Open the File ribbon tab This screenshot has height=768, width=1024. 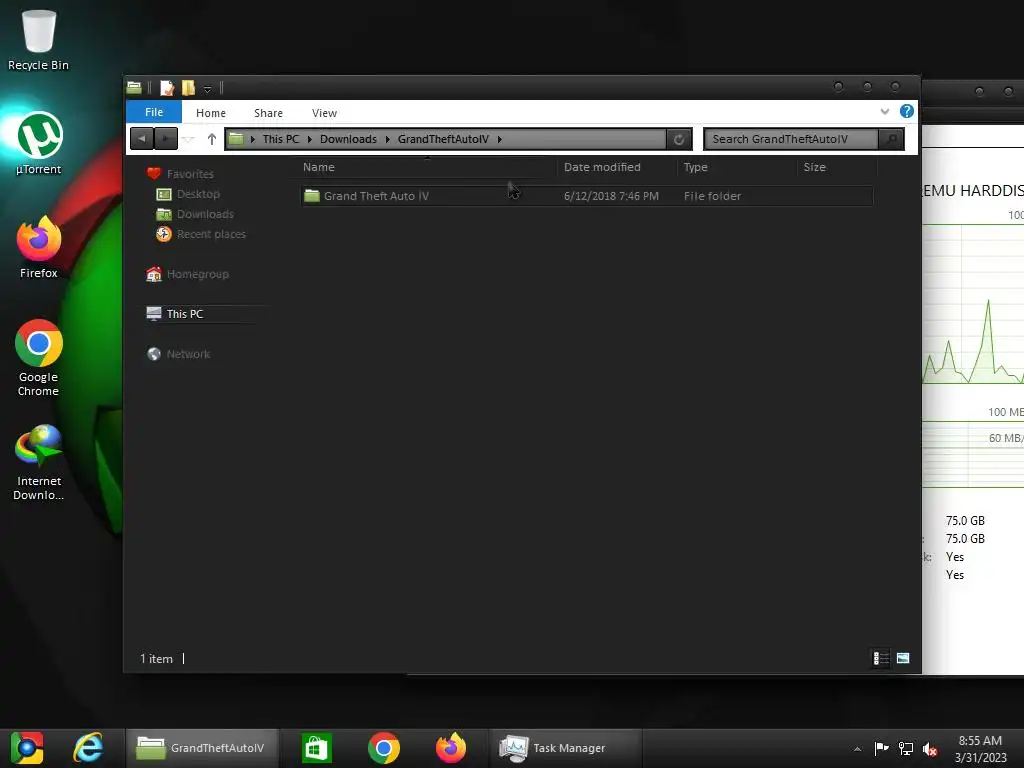pyautogui.click(x=154, y=112)
